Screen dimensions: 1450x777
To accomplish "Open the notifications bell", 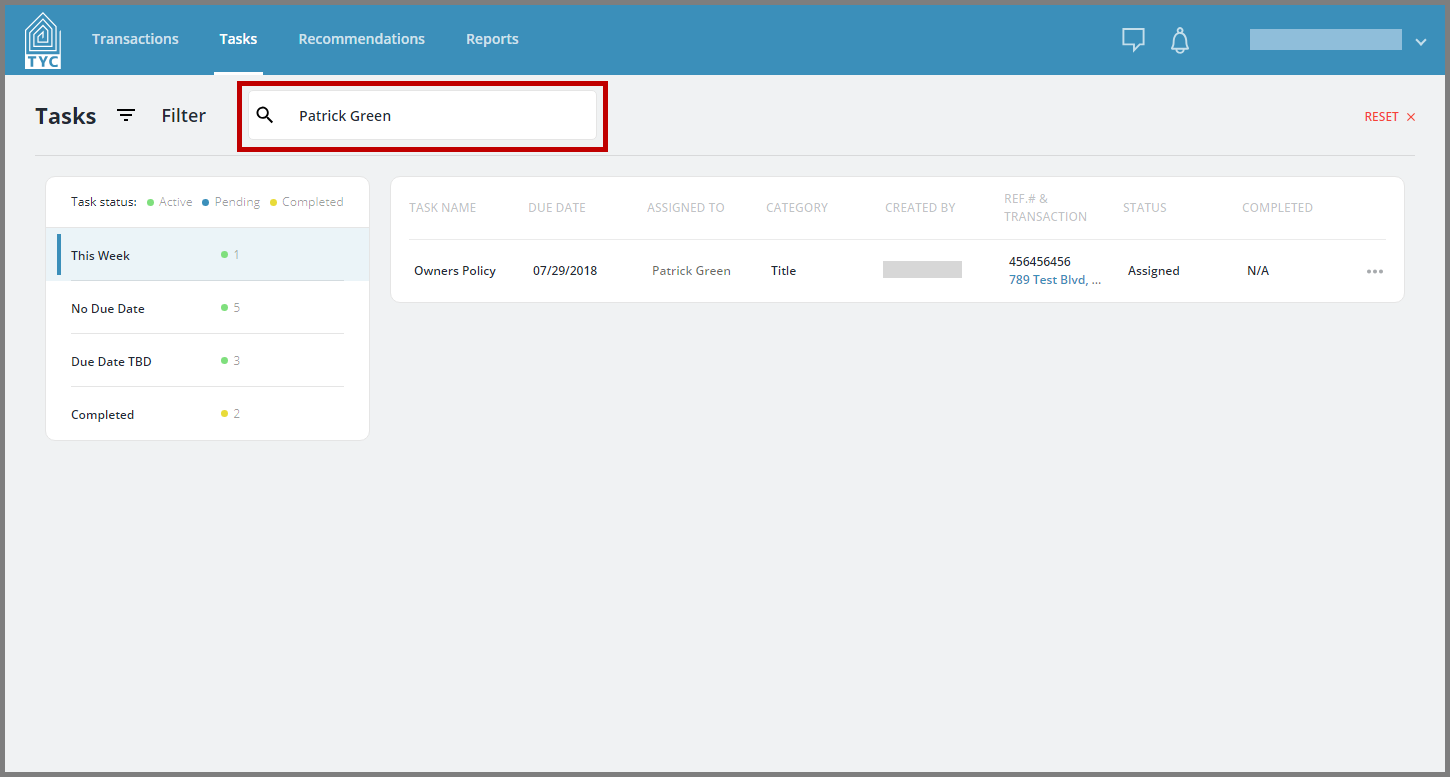I will pyautogui.click(x=1180, y=40).
